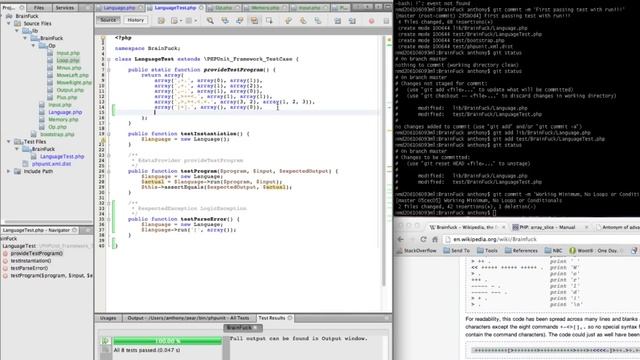Screen dimensions: 640x360
Task: Click the Chrome address bar with en.wikipedia.org
Action: (x=541, y=240)
